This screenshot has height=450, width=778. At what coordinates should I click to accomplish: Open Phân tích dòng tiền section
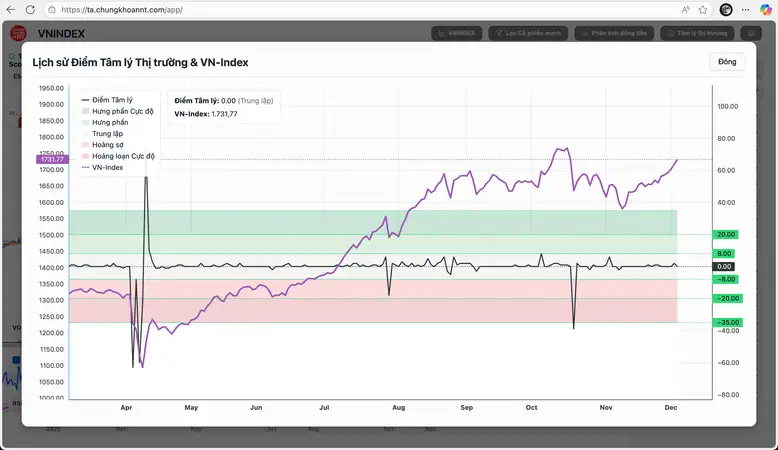point(614,33)
